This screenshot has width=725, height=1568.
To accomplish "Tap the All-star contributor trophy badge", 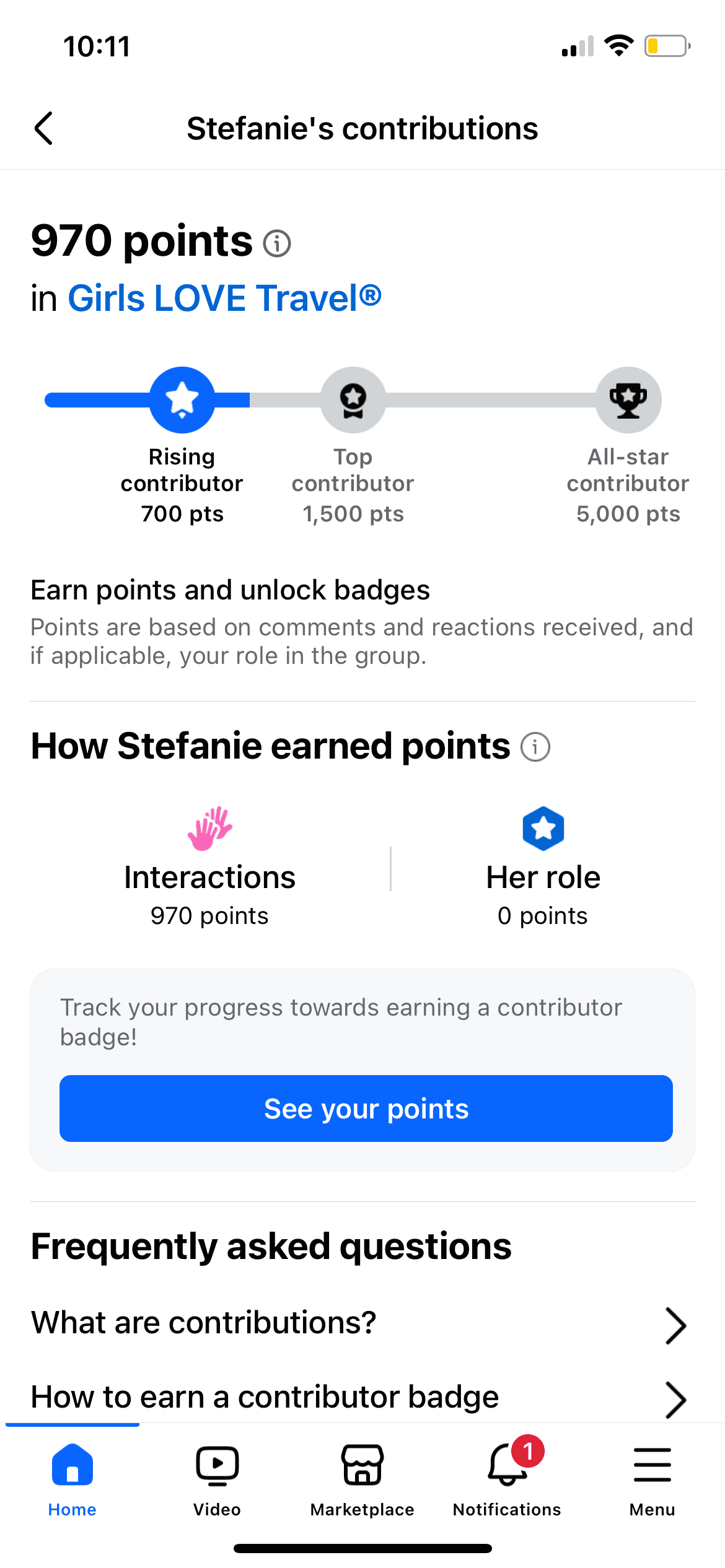I will tap(628, 400).
